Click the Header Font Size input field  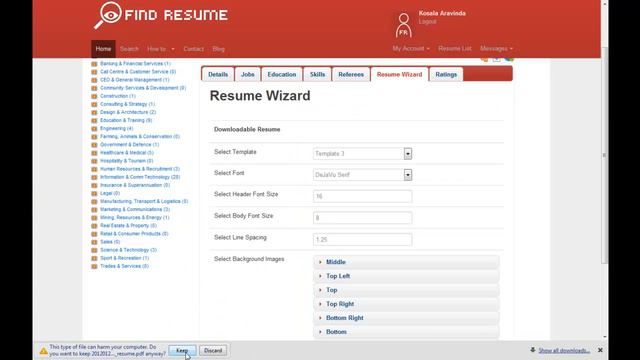(362, 196)
